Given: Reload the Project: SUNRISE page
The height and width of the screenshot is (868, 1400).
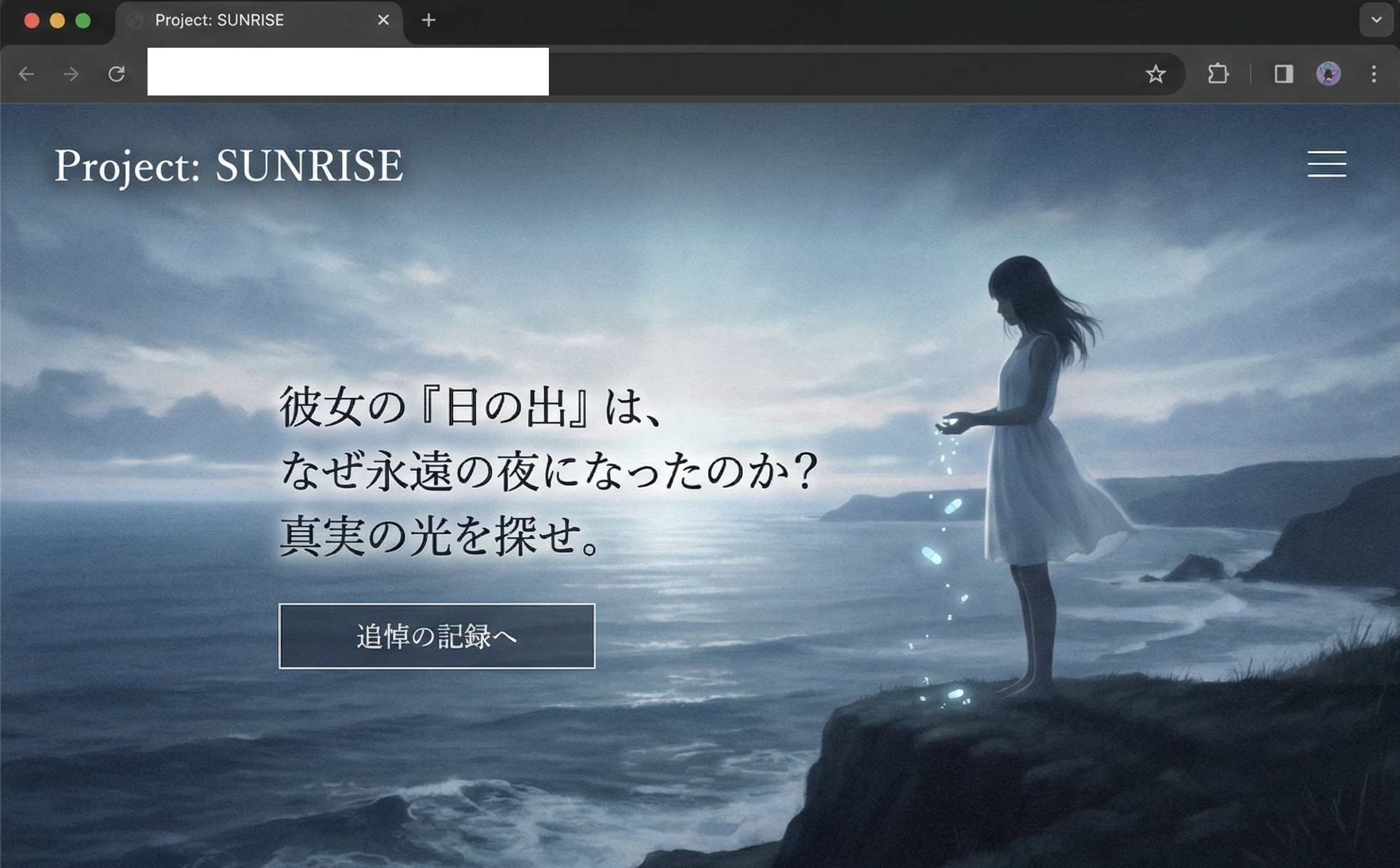Looking at the screenshot, I should [x=116, y=74].
